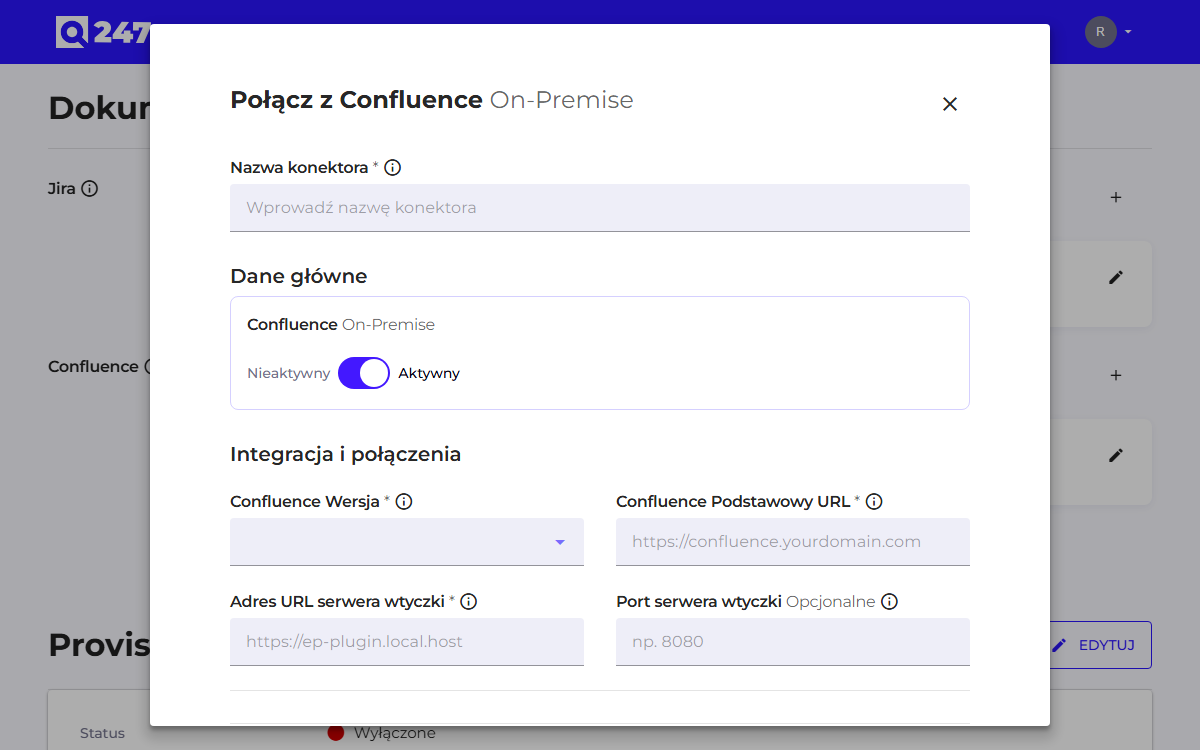Click the Aktywny label
Image resolution: width=1200 pixels, height=750 pixels.
429,374
